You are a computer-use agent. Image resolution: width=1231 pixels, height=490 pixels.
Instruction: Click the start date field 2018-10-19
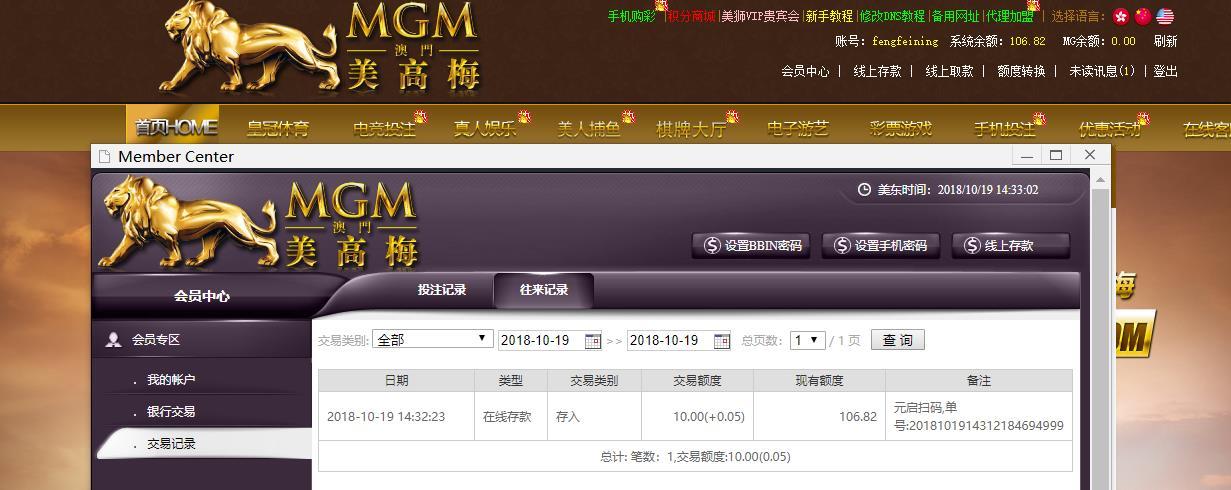coord(541,340)
